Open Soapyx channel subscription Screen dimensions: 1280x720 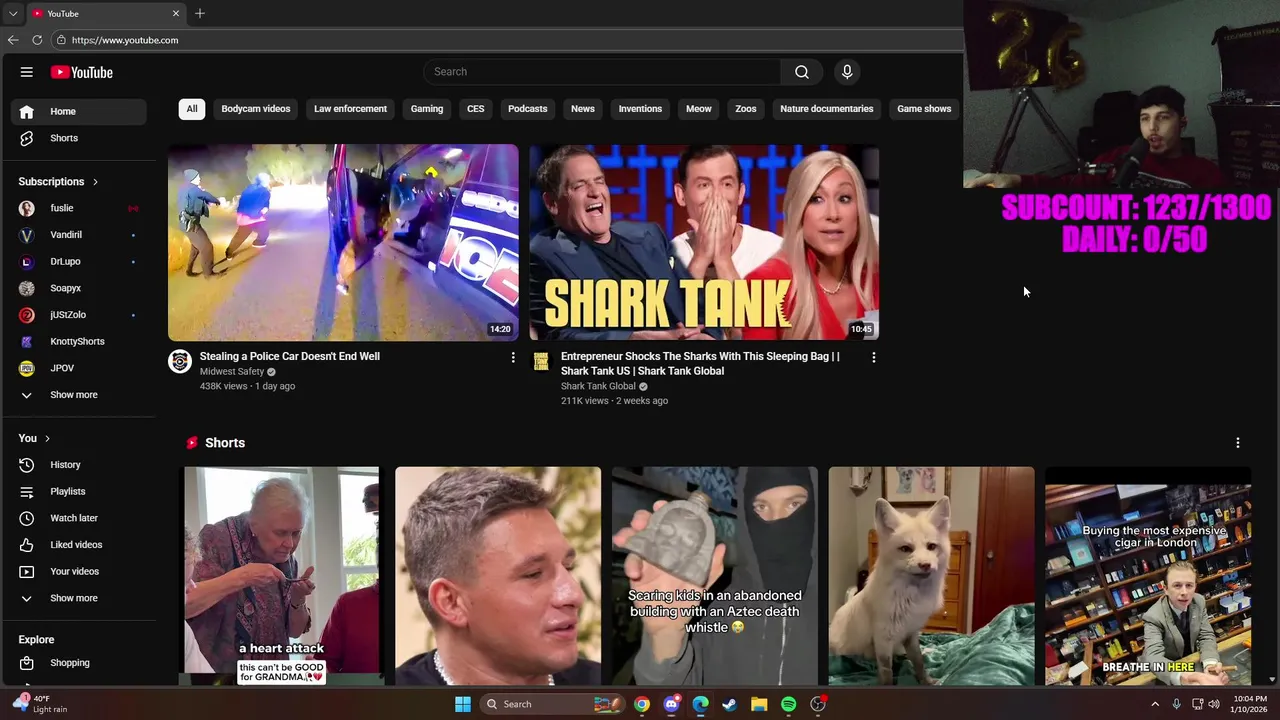tap(79, 288)
